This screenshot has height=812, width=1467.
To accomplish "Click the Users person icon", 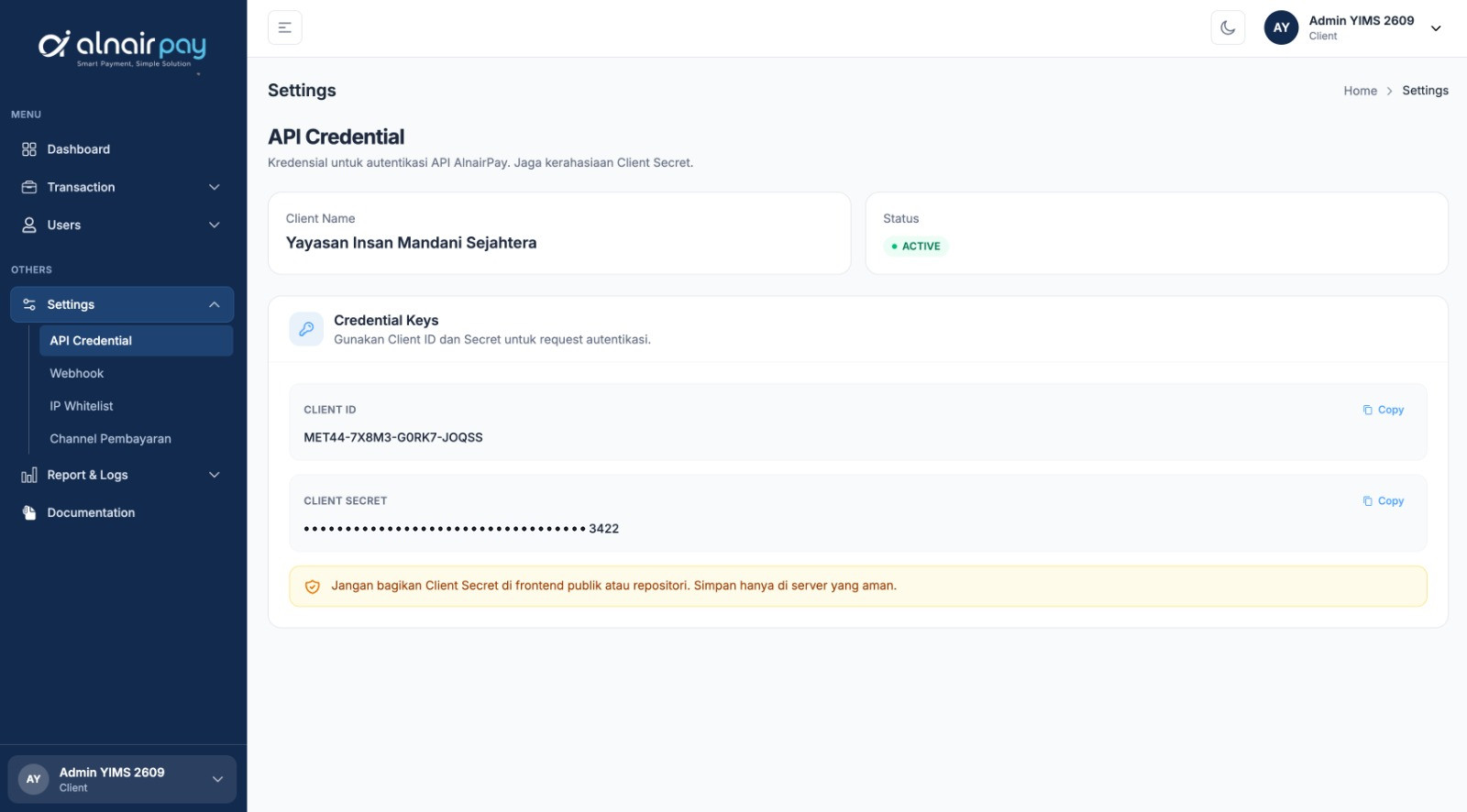I will (x=29, y=225).
